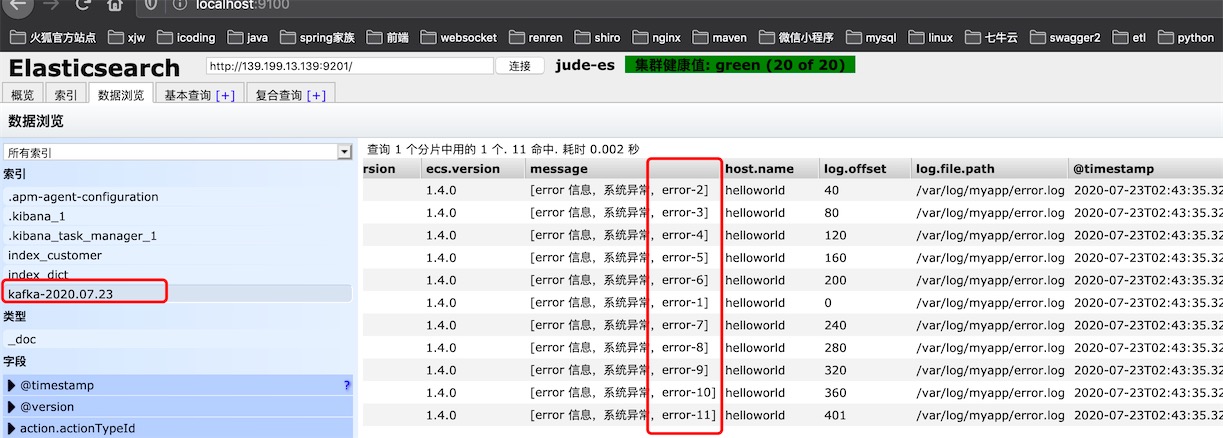Go to the browser home page icon
Screen dimensions: 1223x438
(116, 5)
